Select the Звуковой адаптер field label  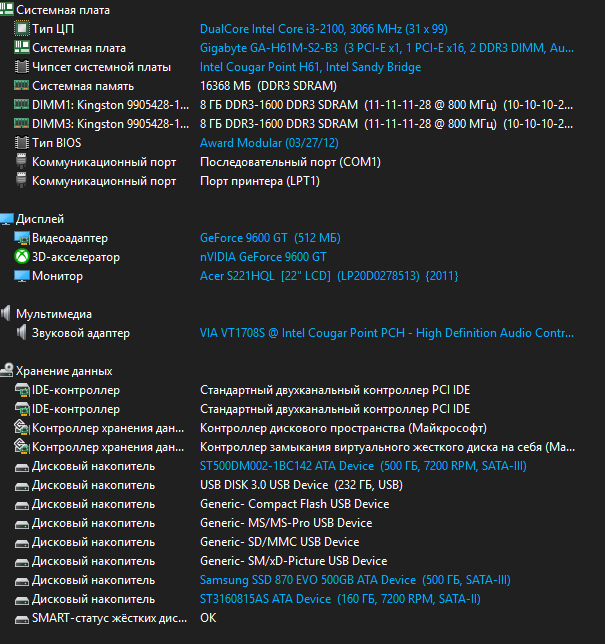[81, 333]
